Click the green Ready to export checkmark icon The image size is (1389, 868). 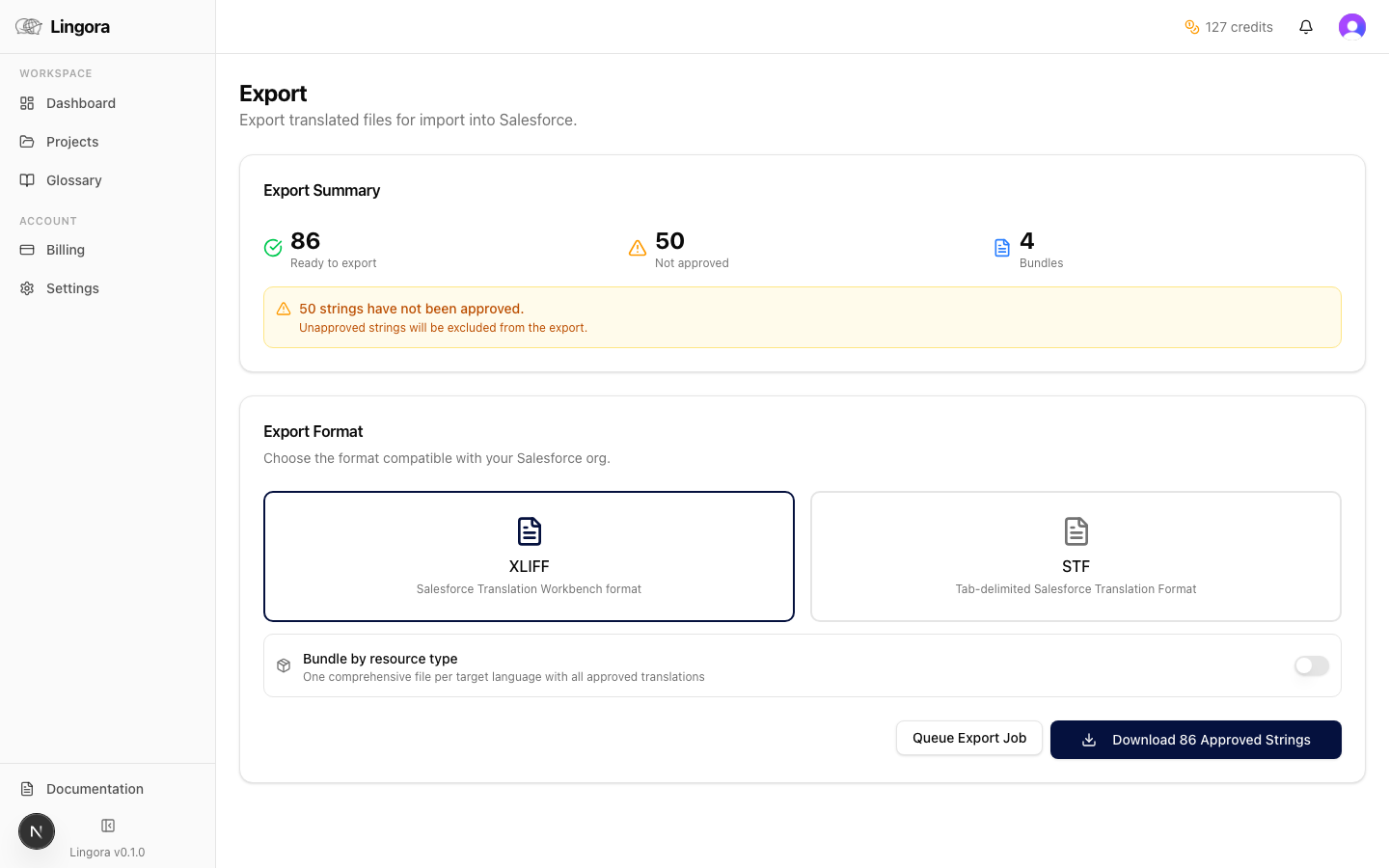[273, 247]
